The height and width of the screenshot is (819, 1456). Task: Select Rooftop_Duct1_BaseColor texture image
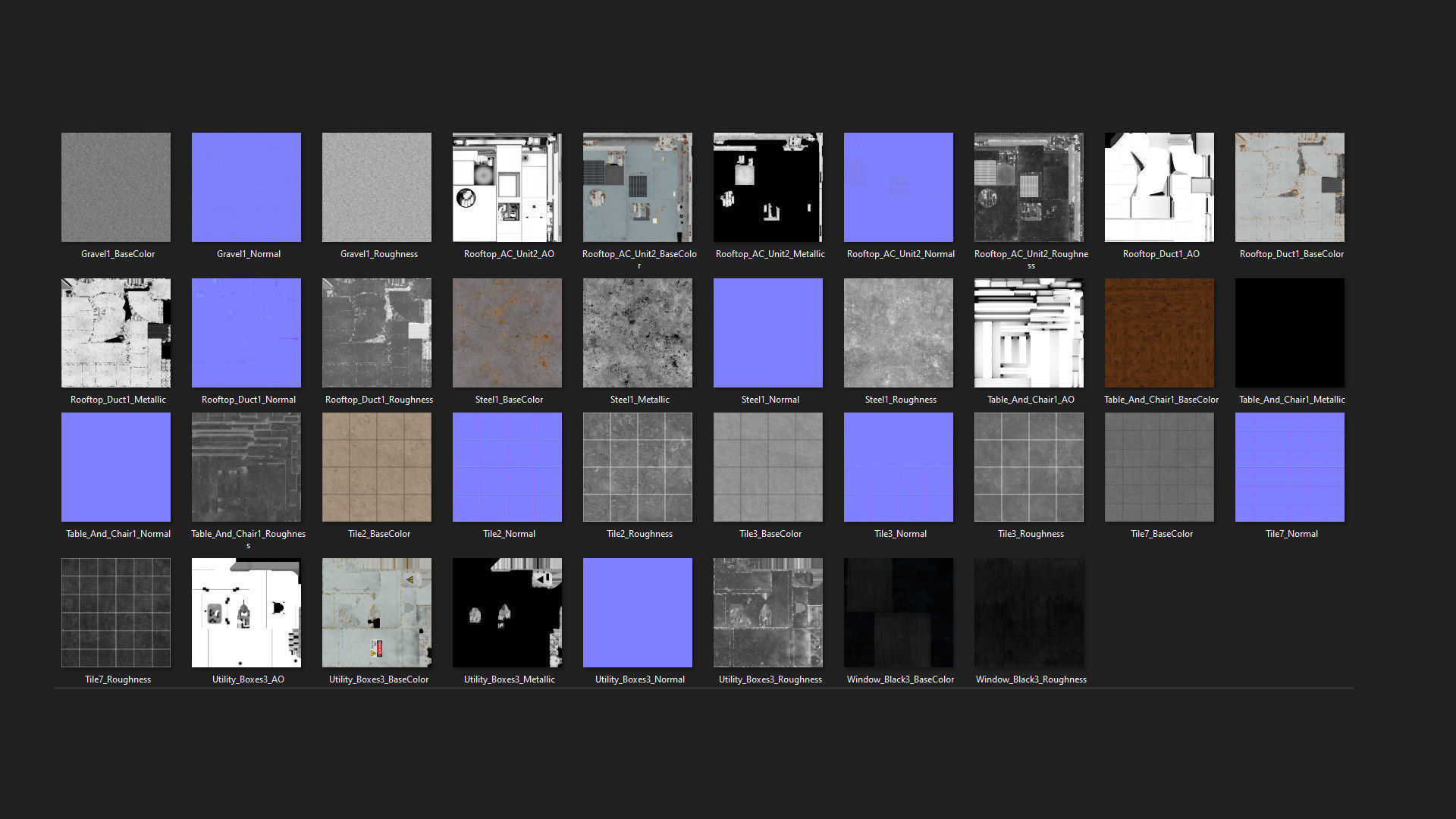coord(1290,187)
